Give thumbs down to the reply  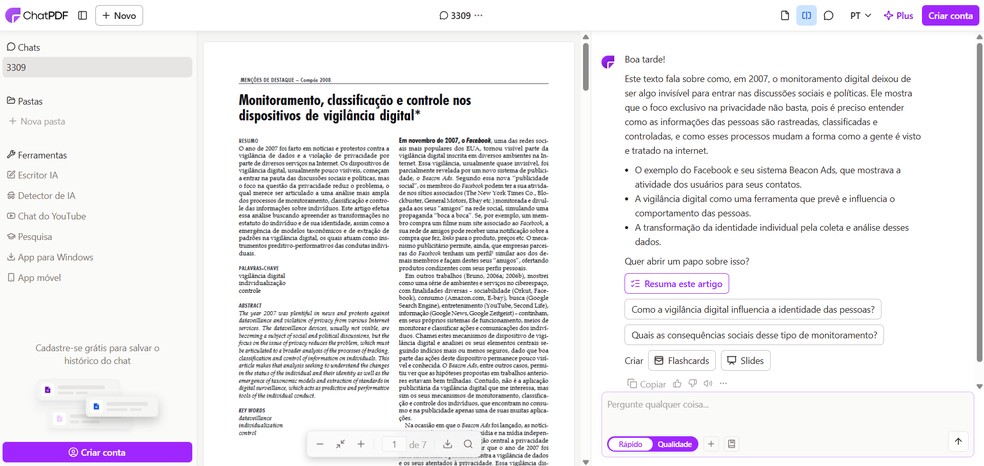693,383
